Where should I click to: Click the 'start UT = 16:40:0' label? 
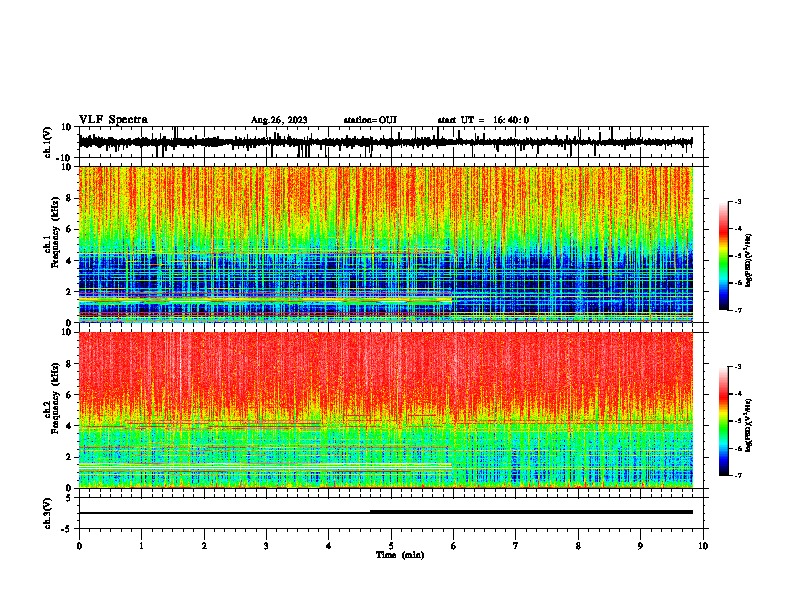pos(483,120)
